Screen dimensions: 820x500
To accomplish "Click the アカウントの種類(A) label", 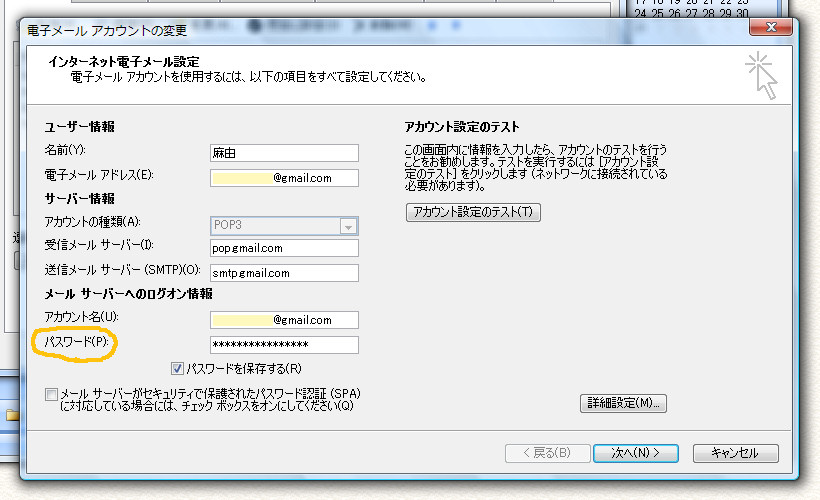I will tap(93, 222).
